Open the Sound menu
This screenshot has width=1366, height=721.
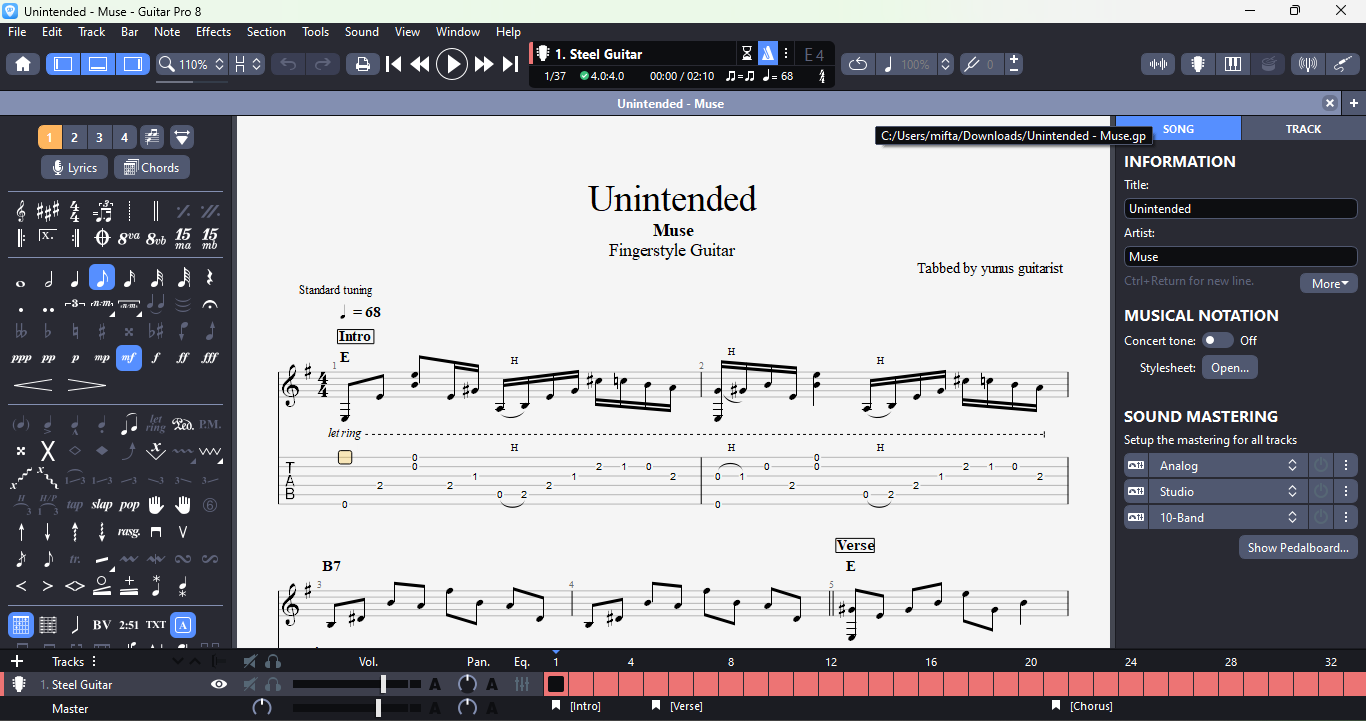click(x=362, y=32)
